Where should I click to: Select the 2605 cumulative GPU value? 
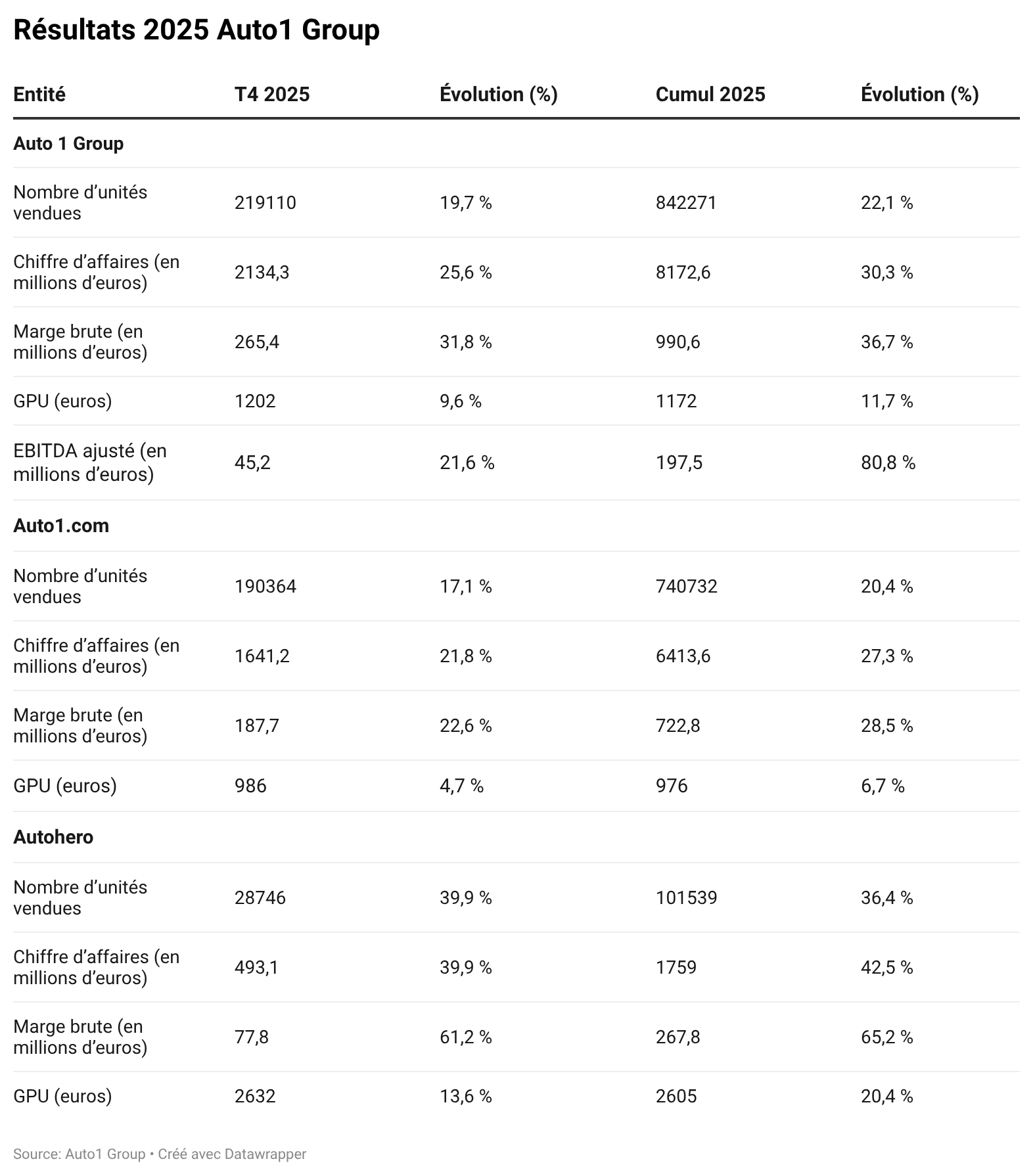(x=676, y=1096)
